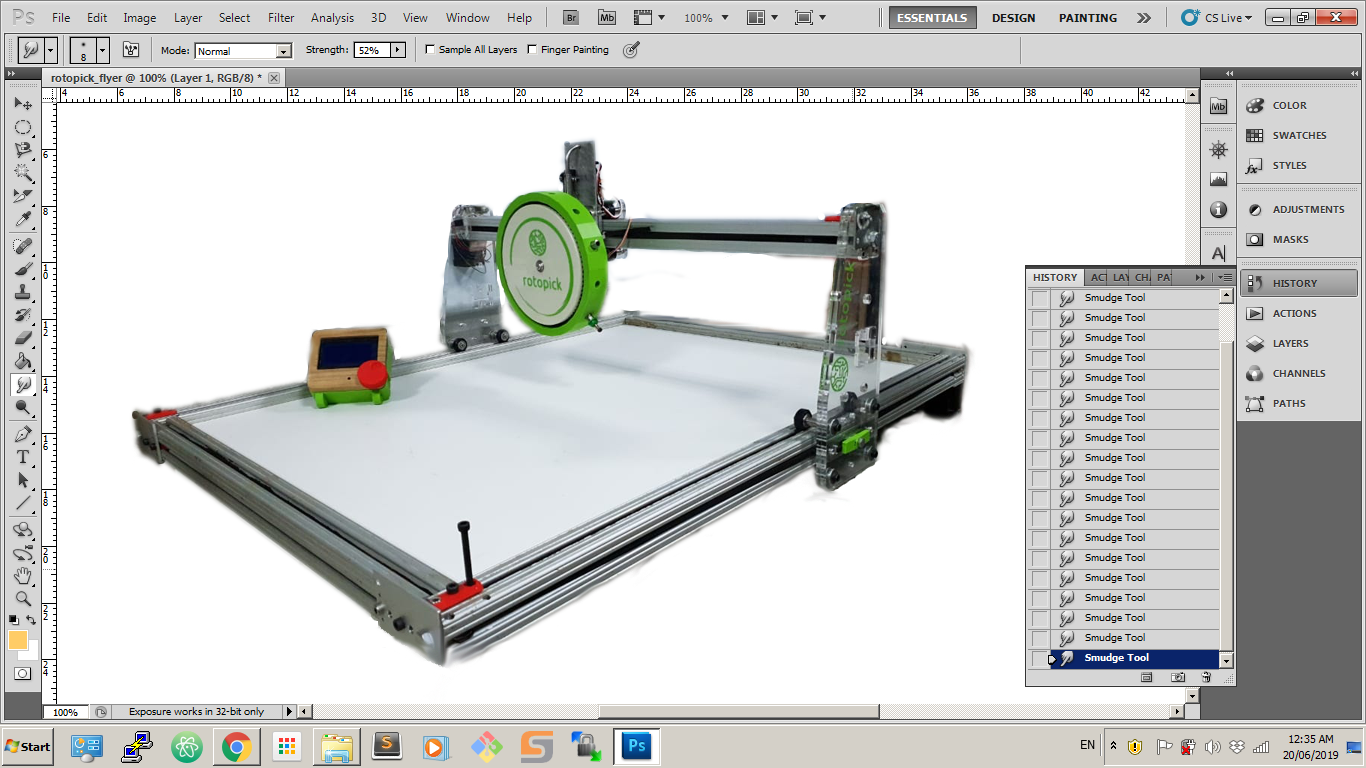Select the History Brush tool
1366x768 pixels.
(23, 315)
